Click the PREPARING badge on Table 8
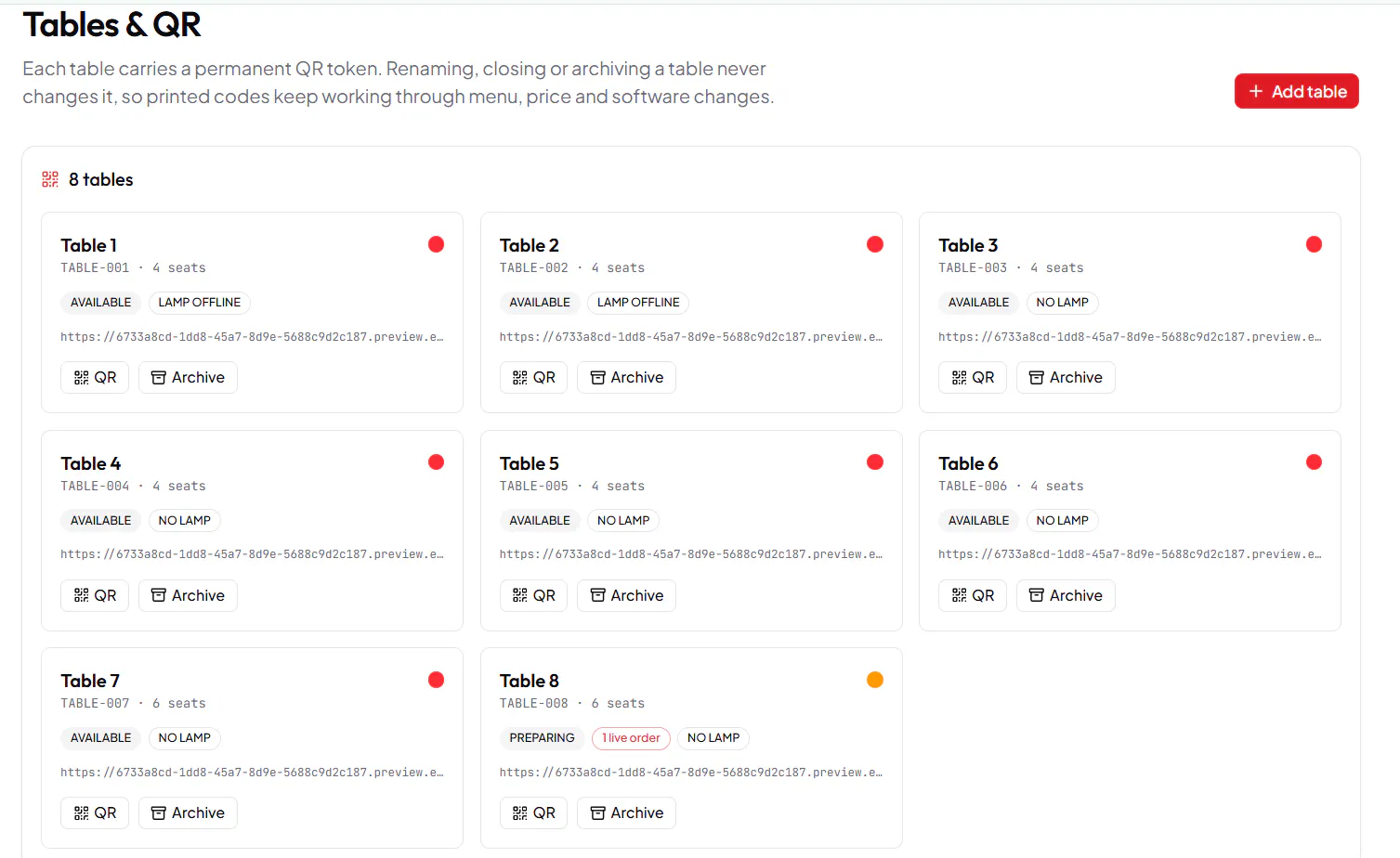 [542, 738]
